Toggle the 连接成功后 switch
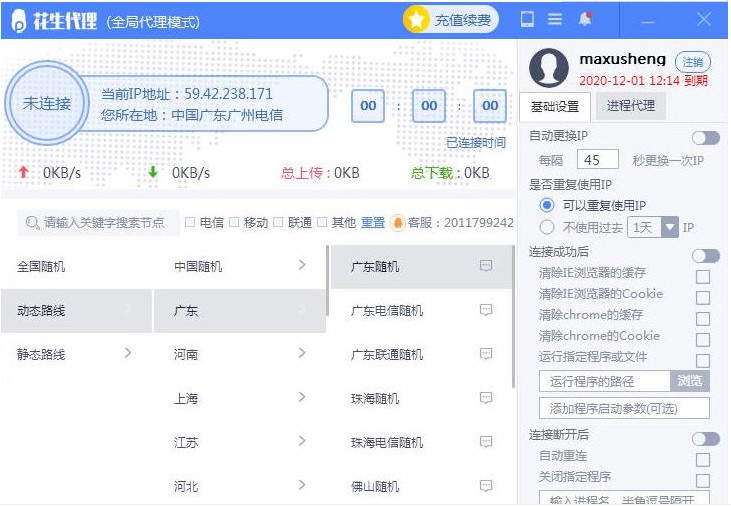Image resolution: width=731 pixels, height=506 pixels. [706, 256]
